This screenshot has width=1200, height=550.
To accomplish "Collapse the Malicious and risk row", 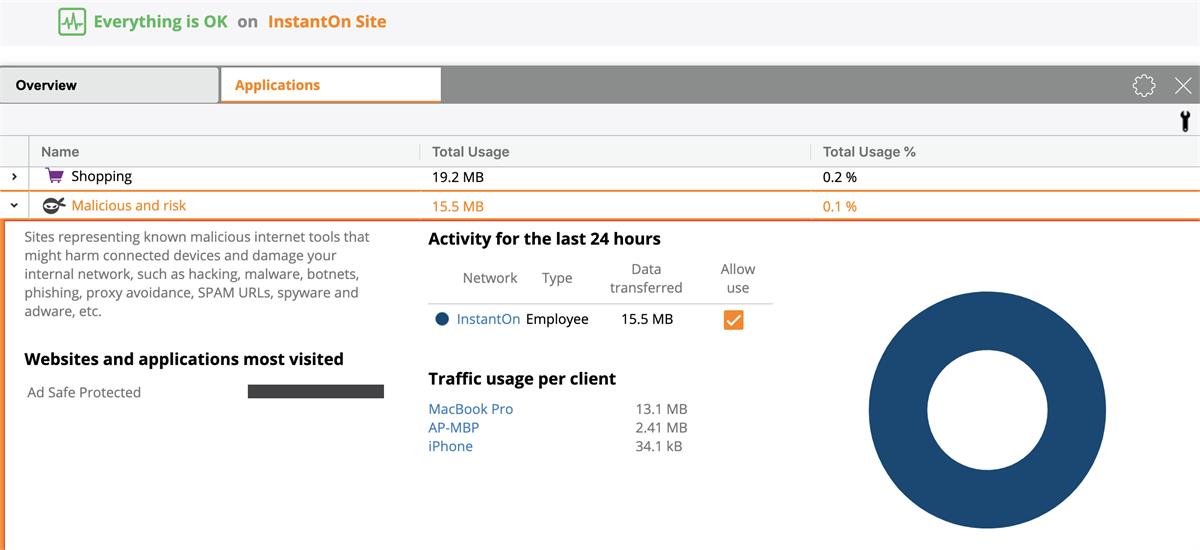I will tap(14, 205).
